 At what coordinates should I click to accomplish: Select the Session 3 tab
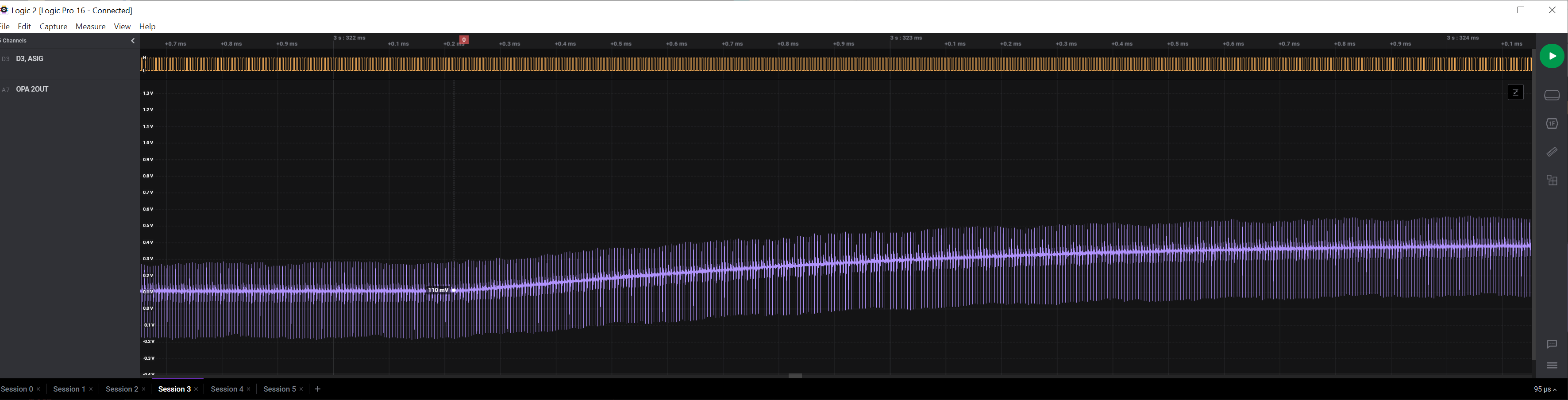175,389
